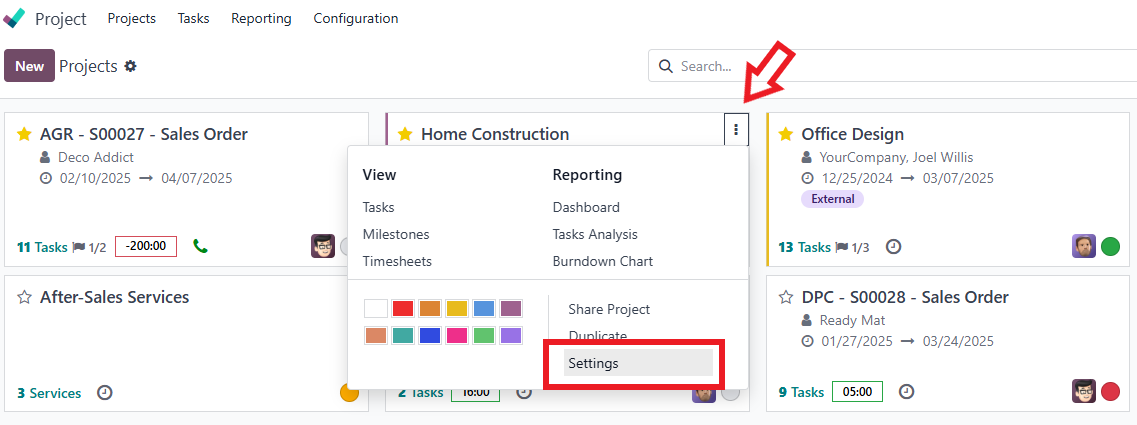
Task: Choose the red color swatch
Action: (x=402, y=309)
